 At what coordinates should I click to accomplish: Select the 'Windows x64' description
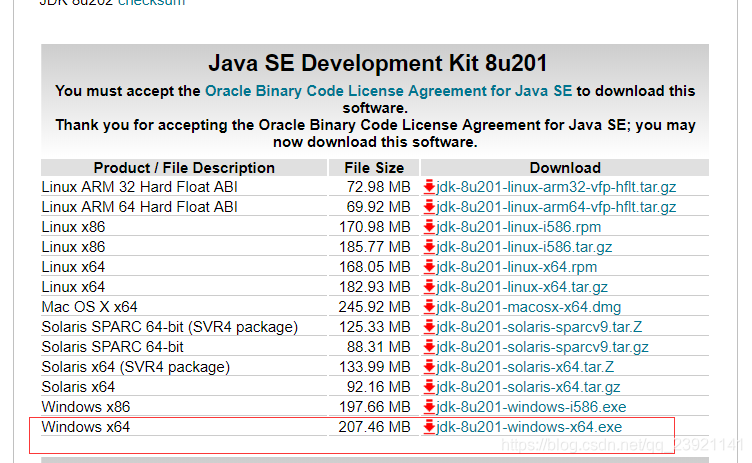(x=86, y=427)
